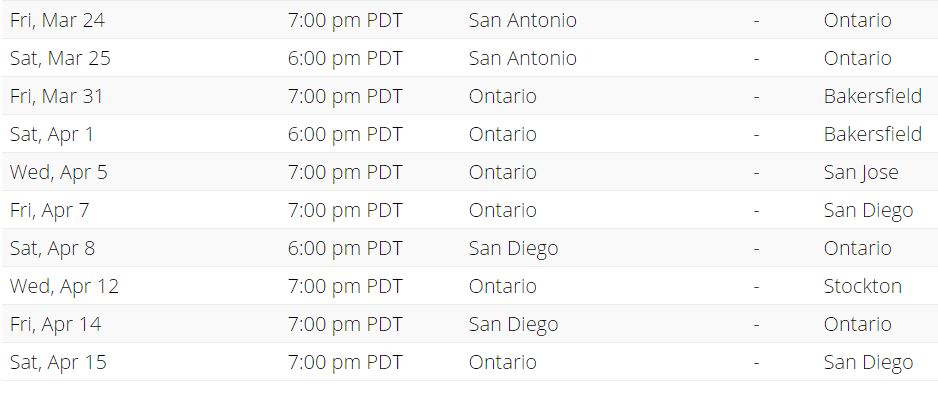Click the Wed, Apr 12 date cell

pos(65,287)
